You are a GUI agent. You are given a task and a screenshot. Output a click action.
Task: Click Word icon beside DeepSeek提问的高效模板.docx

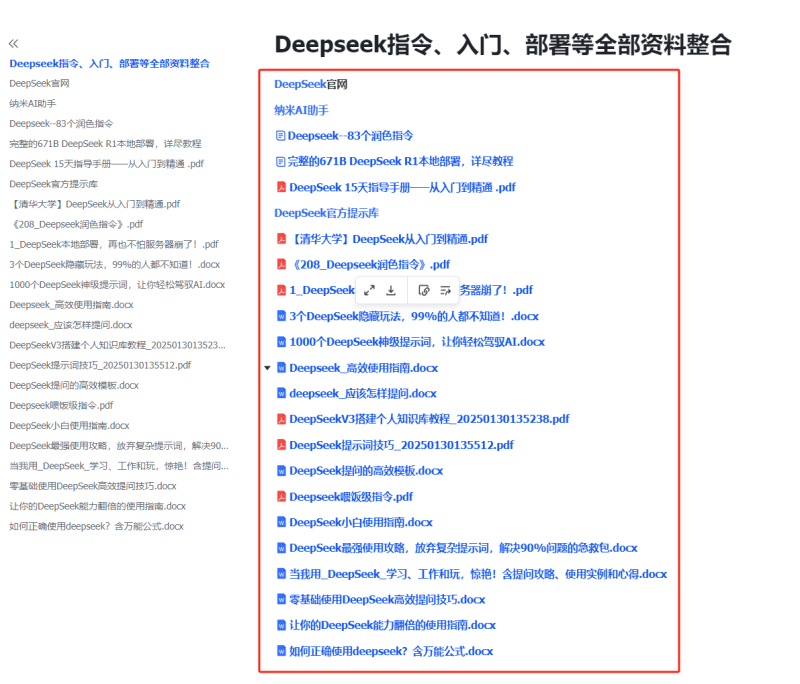pos(283,471)
